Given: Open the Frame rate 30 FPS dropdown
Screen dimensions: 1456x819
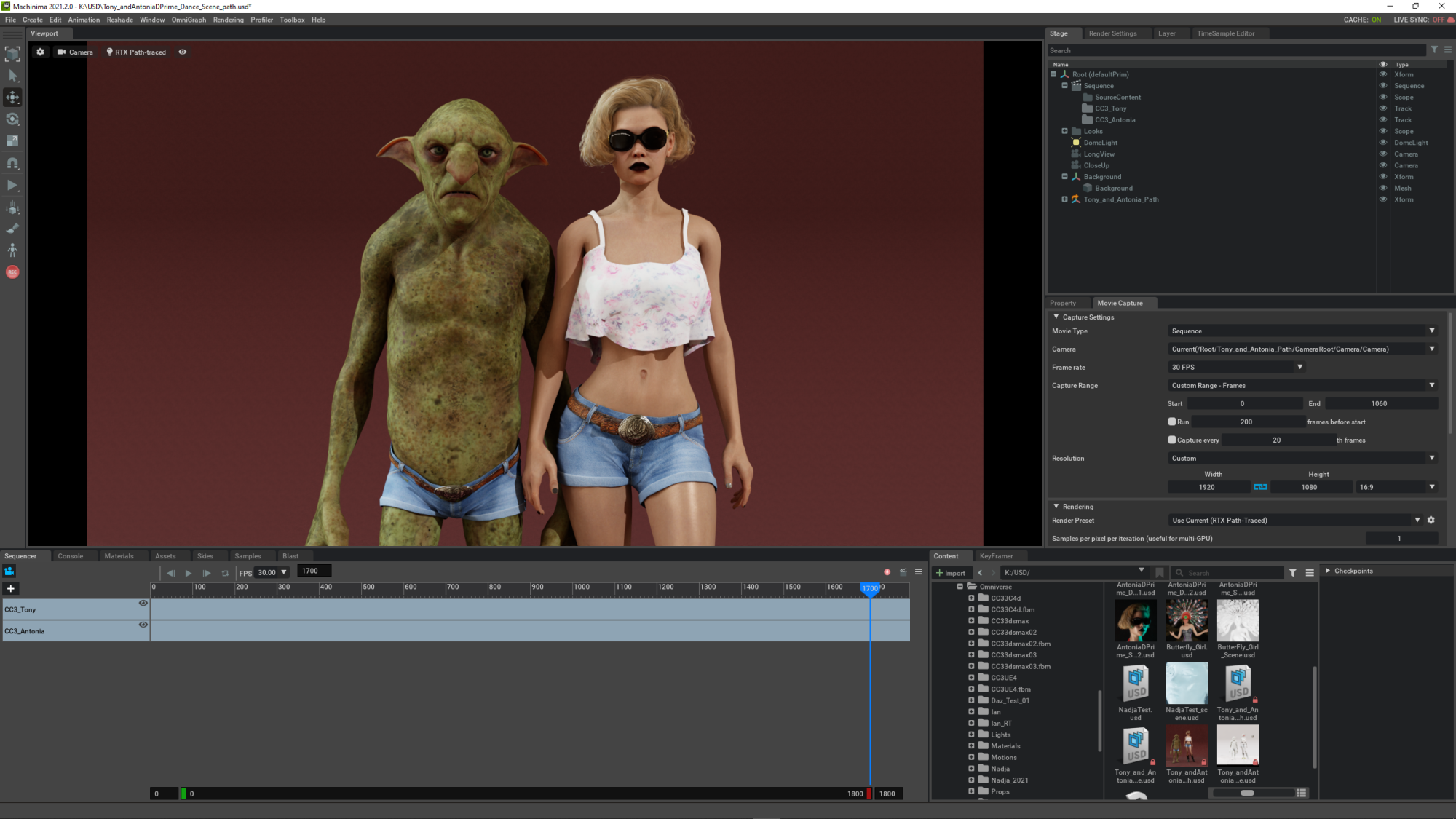Looking at the screenshot, I should (x=1236, y=367).
